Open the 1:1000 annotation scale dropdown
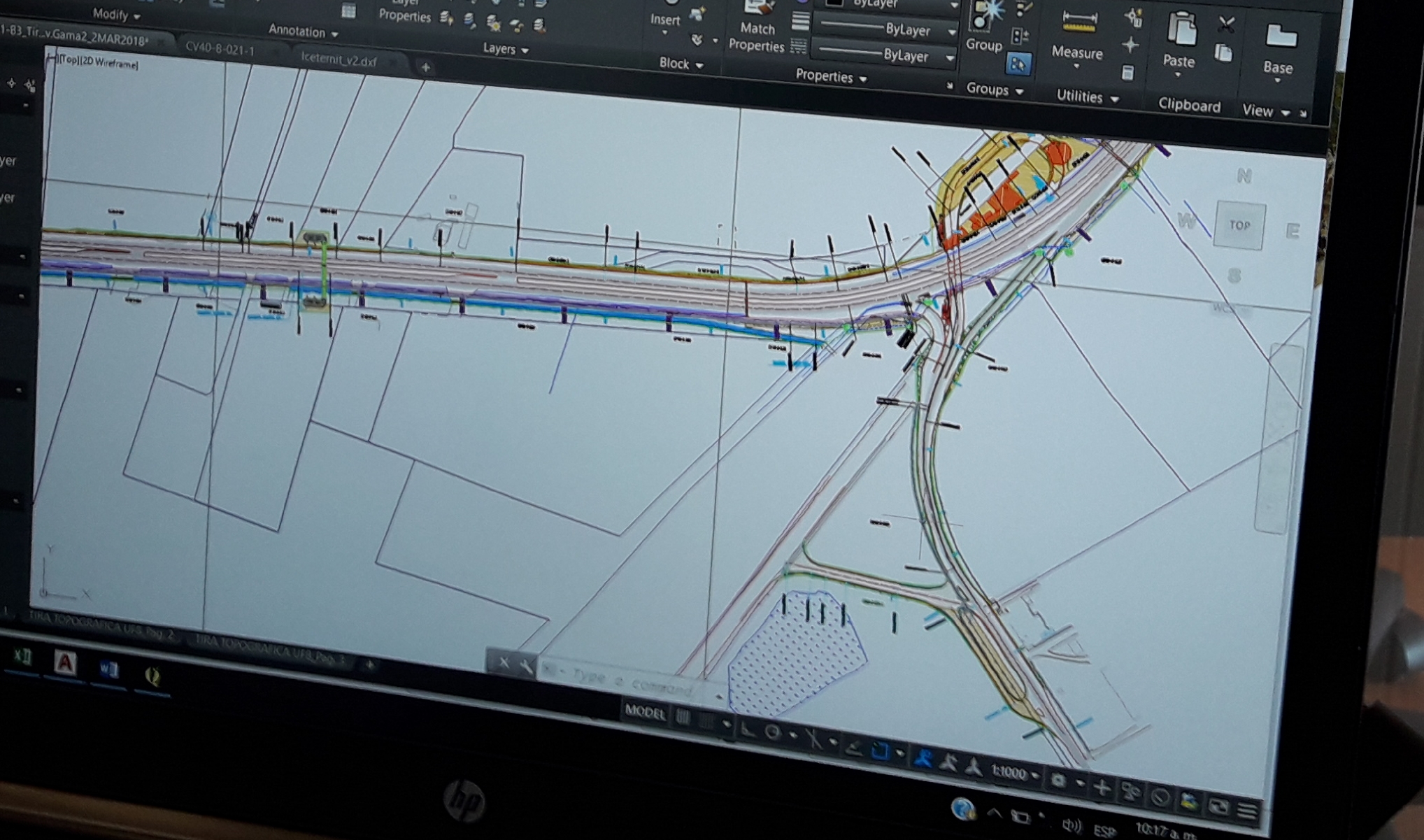Screen dimensions: 1424x840 [1013, 773]
